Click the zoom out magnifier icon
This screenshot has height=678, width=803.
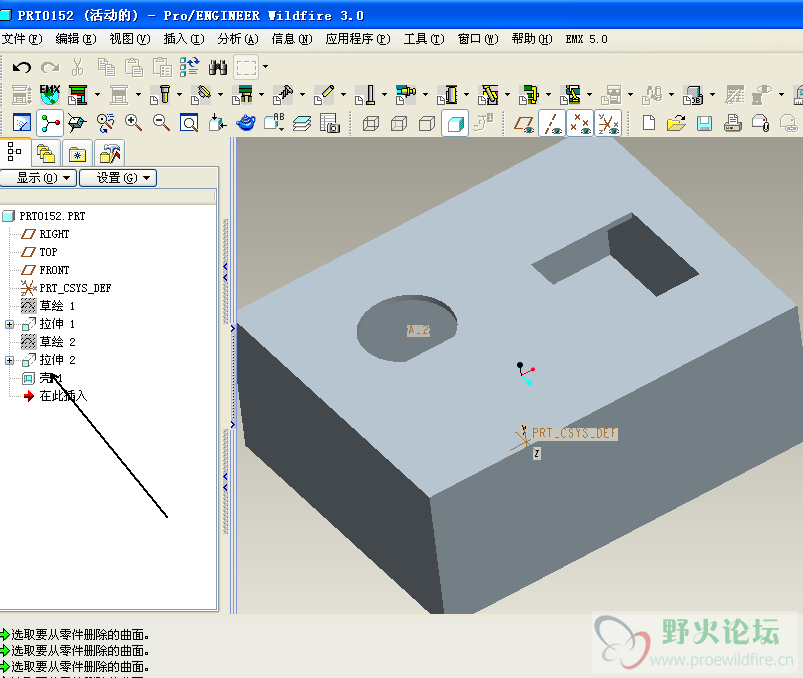pyautogui.click(x=161, y=123)
